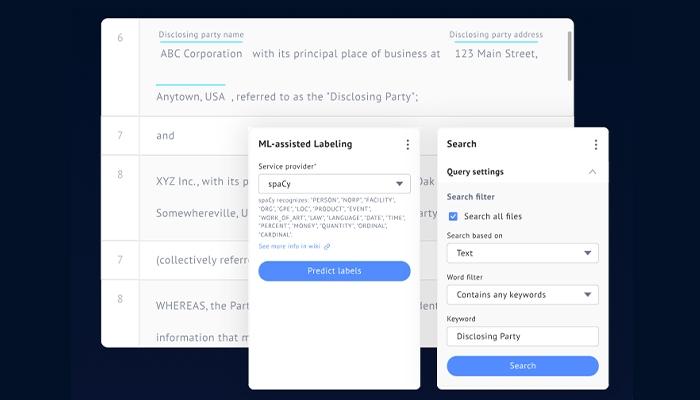Click the wiki external link icon

[x=327, y=246]
